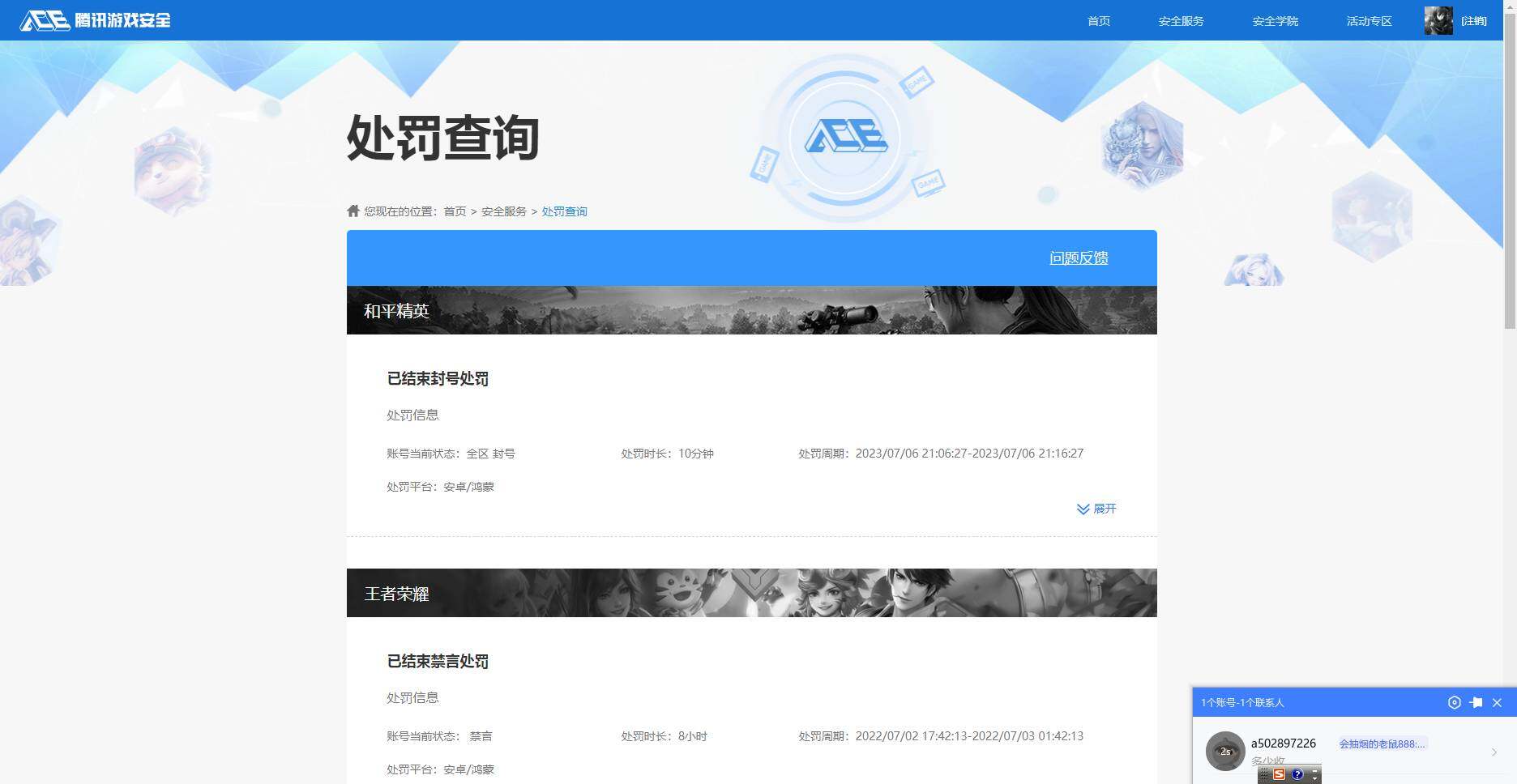
Task: Click 账号当前状态：禁言 text
Action: pyautogui.click(x=439, y=736)
